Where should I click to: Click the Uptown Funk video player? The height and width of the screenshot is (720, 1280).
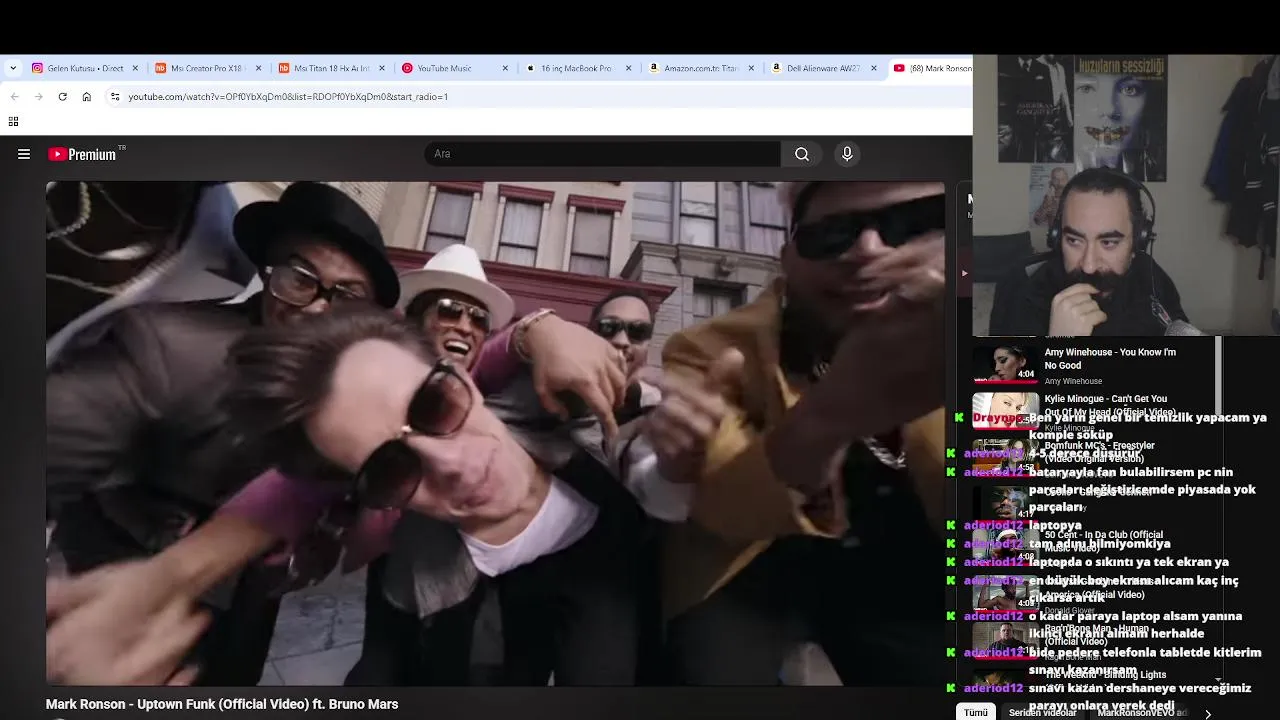point(495,433)
